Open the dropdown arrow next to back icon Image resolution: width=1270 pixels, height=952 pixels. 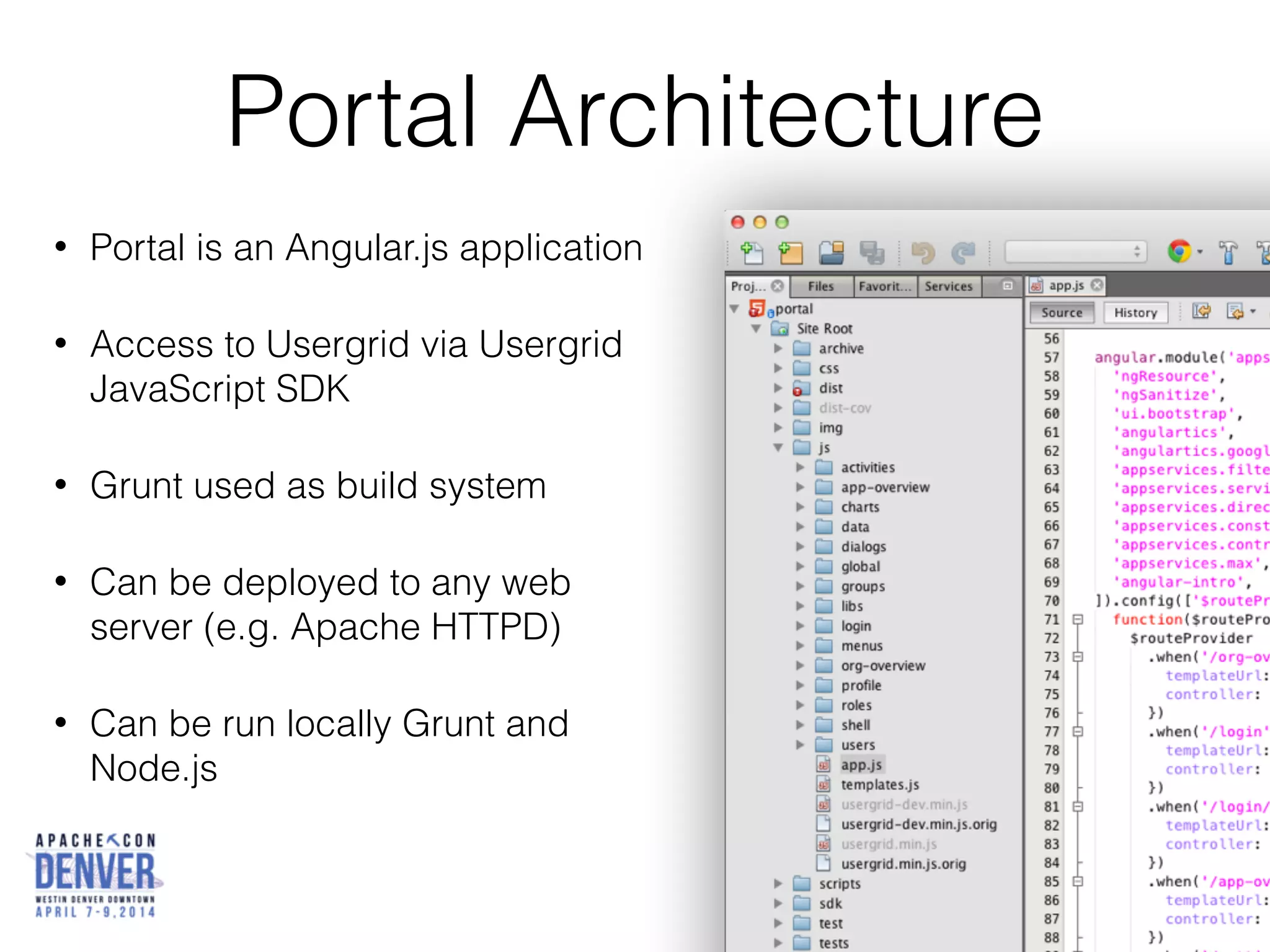point(1253,312)
